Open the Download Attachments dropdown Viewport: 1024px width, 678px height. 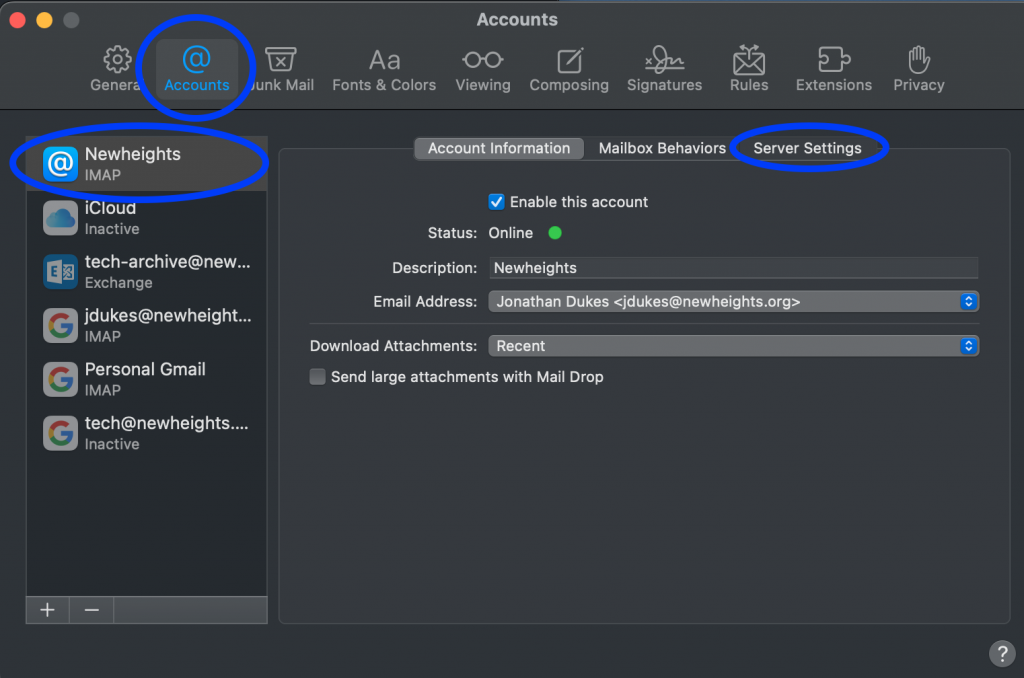733,346
